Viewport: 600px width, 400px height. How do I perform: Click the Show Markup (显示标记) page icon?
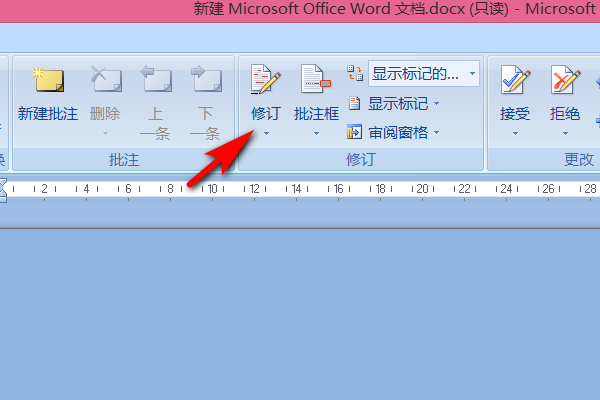click(x=355, y=103)
